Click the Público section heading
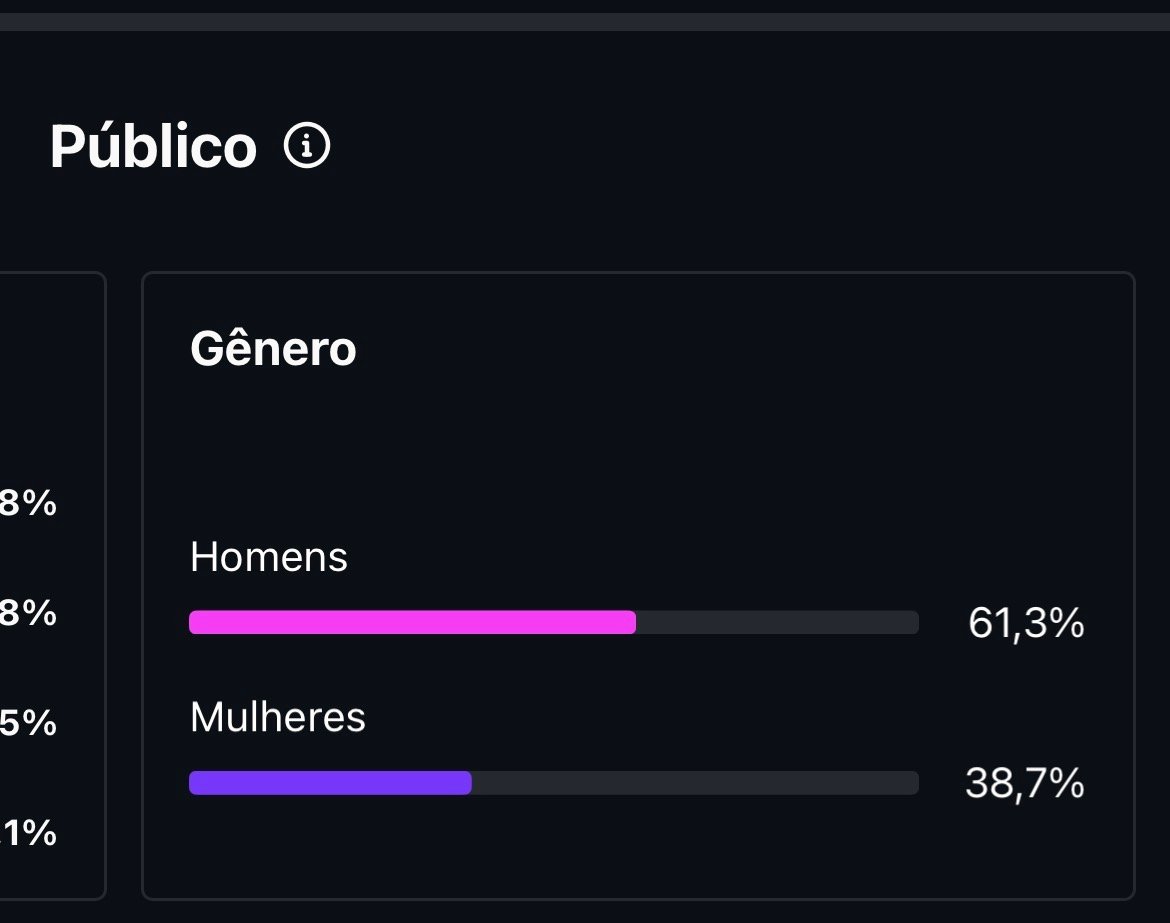Image resolution: width=1170 pixels, height=923 pixels. point(153,147)
